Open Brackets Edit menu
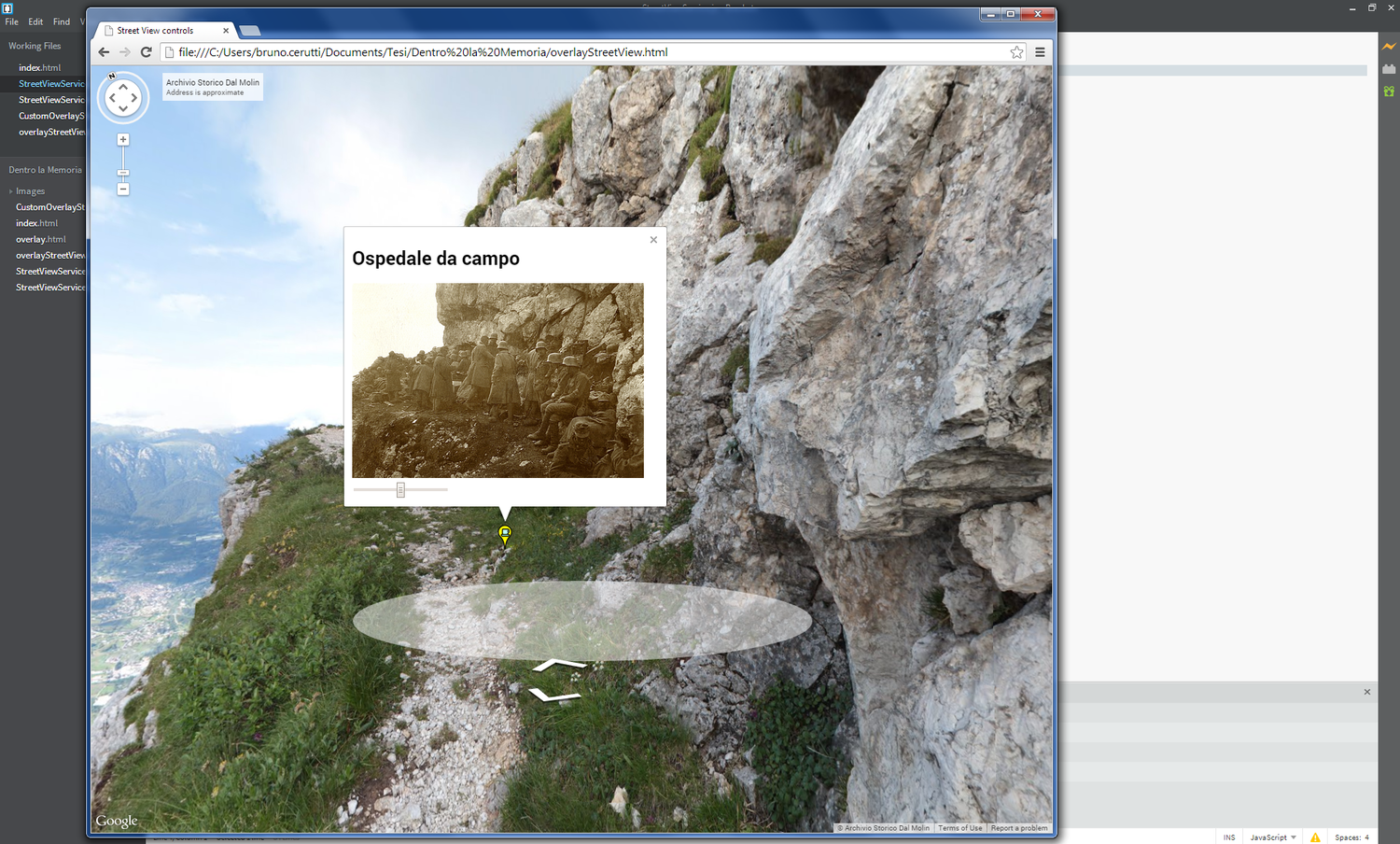This screenshot has width=1400, height=844. click(35, 21)
